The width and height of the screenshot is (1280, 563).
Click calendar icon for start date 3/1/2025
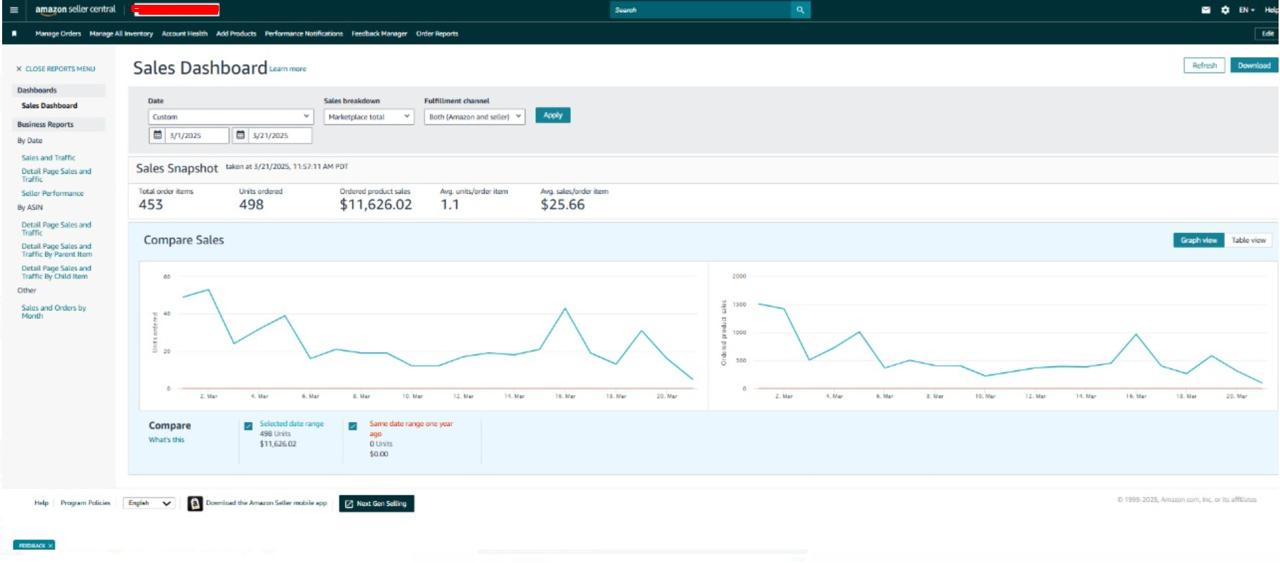tap(157, 135)
